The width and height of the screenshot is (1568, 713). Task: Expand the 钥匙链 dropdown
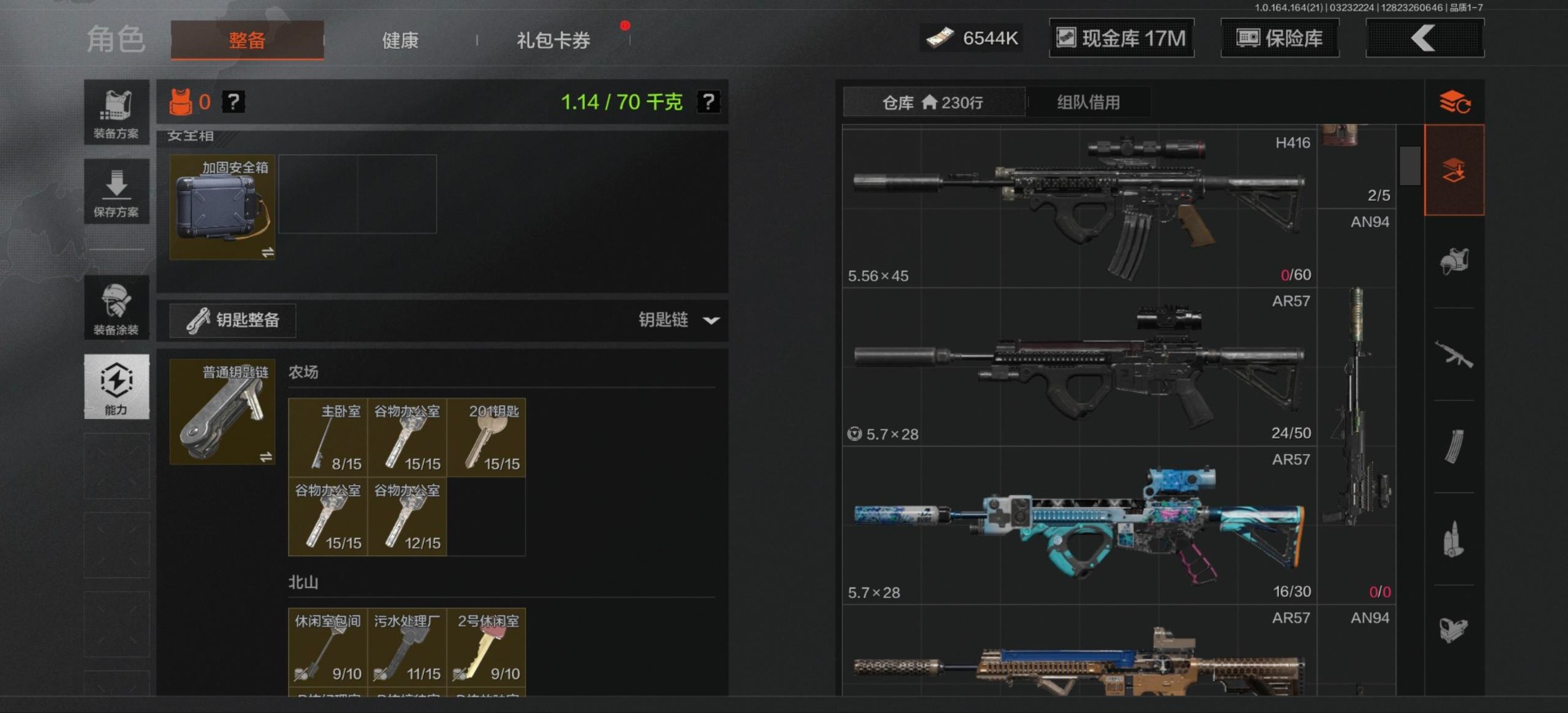pos(711,320)
